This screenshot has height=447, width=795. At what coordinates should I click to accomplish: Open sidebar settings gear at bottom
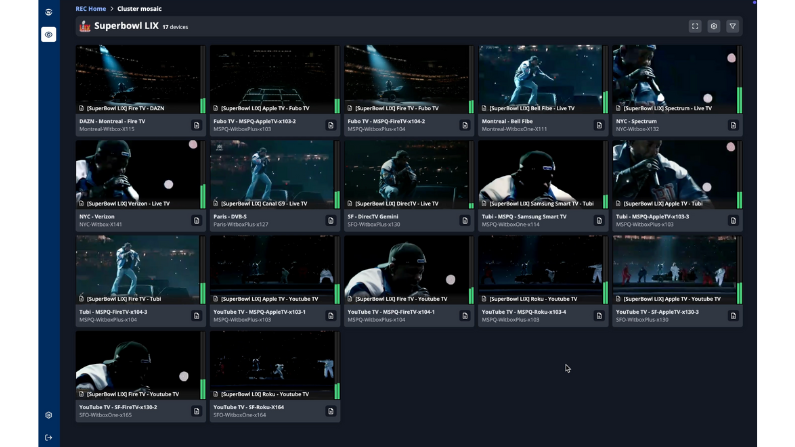(x=49, y=415)
